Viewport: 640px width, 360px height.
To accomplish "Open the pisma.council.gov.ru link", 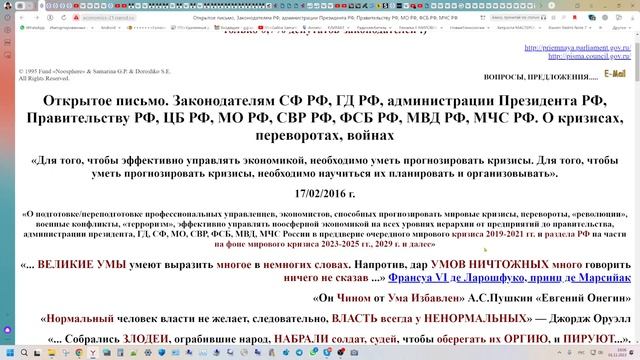I will [589, 56].
